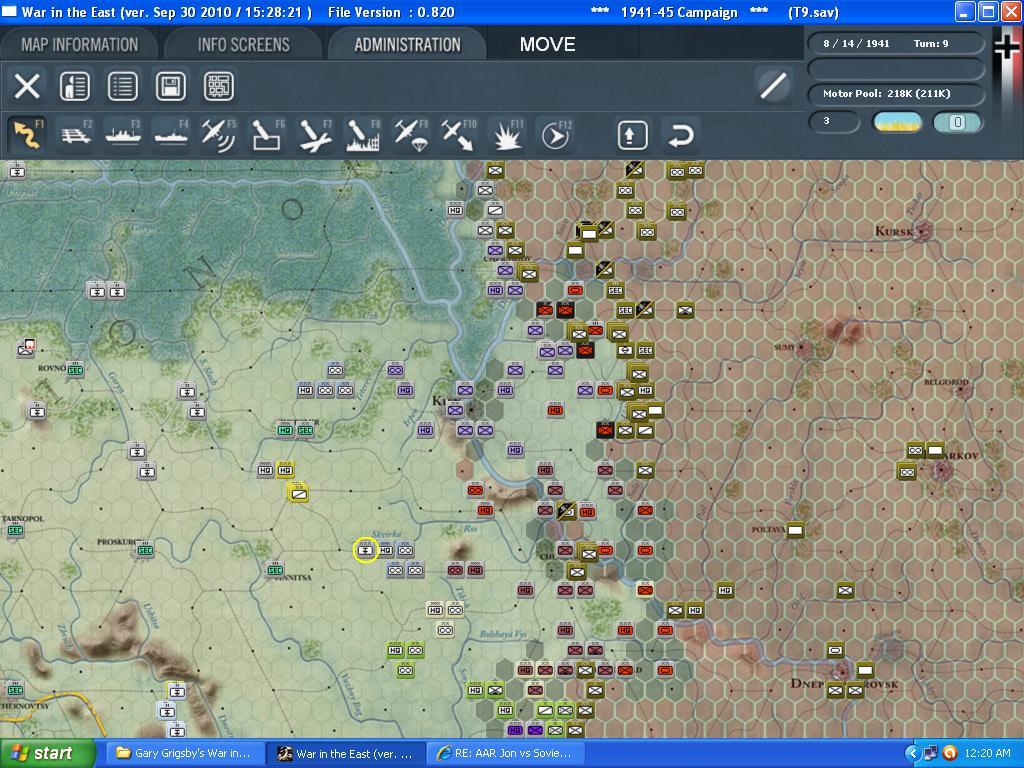Select the F4 amphibious transport mode
The width and height of the screenshot is (1024, 768).
[171, 135]
